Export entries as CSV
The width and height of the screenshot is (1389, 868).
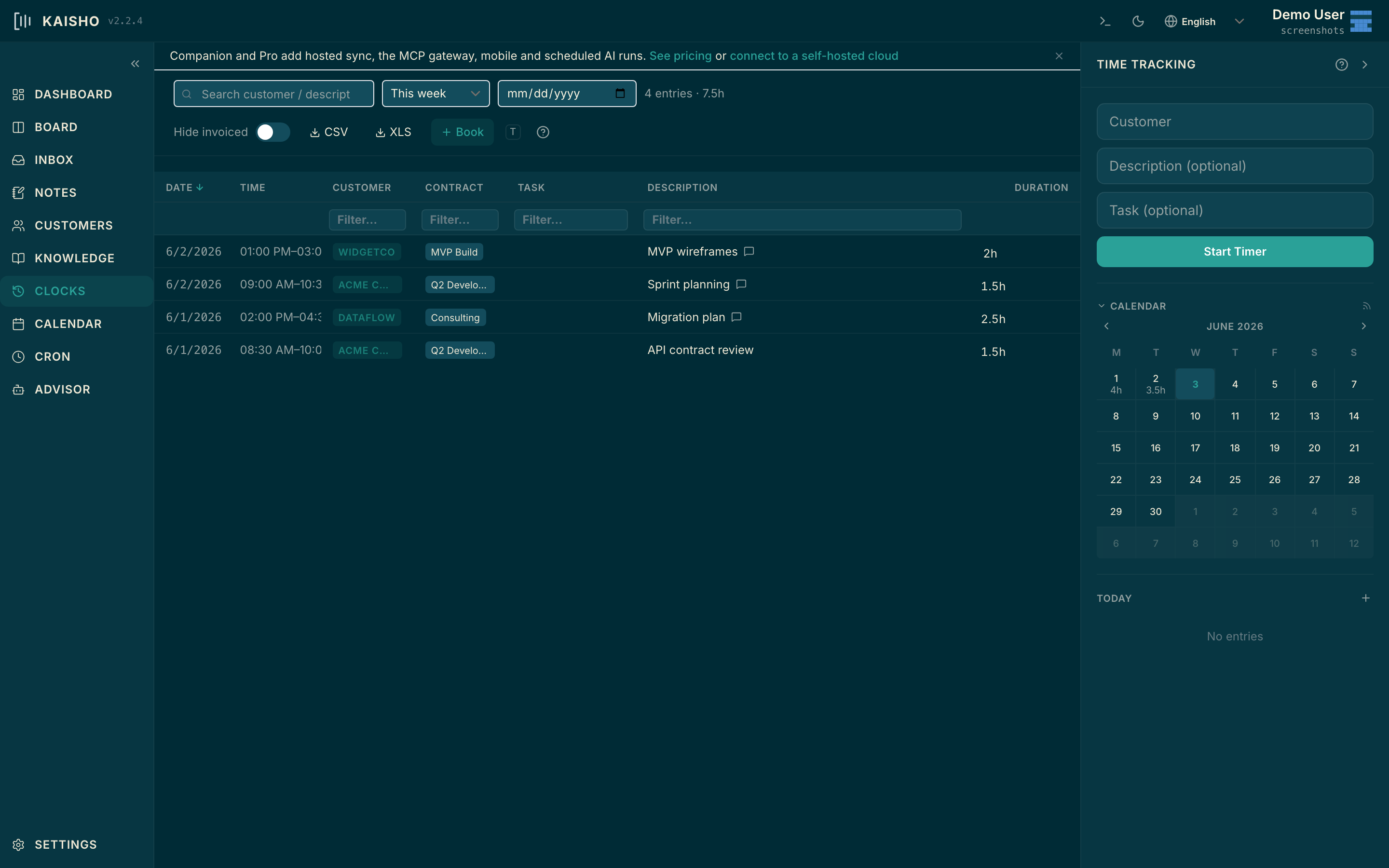329,132
